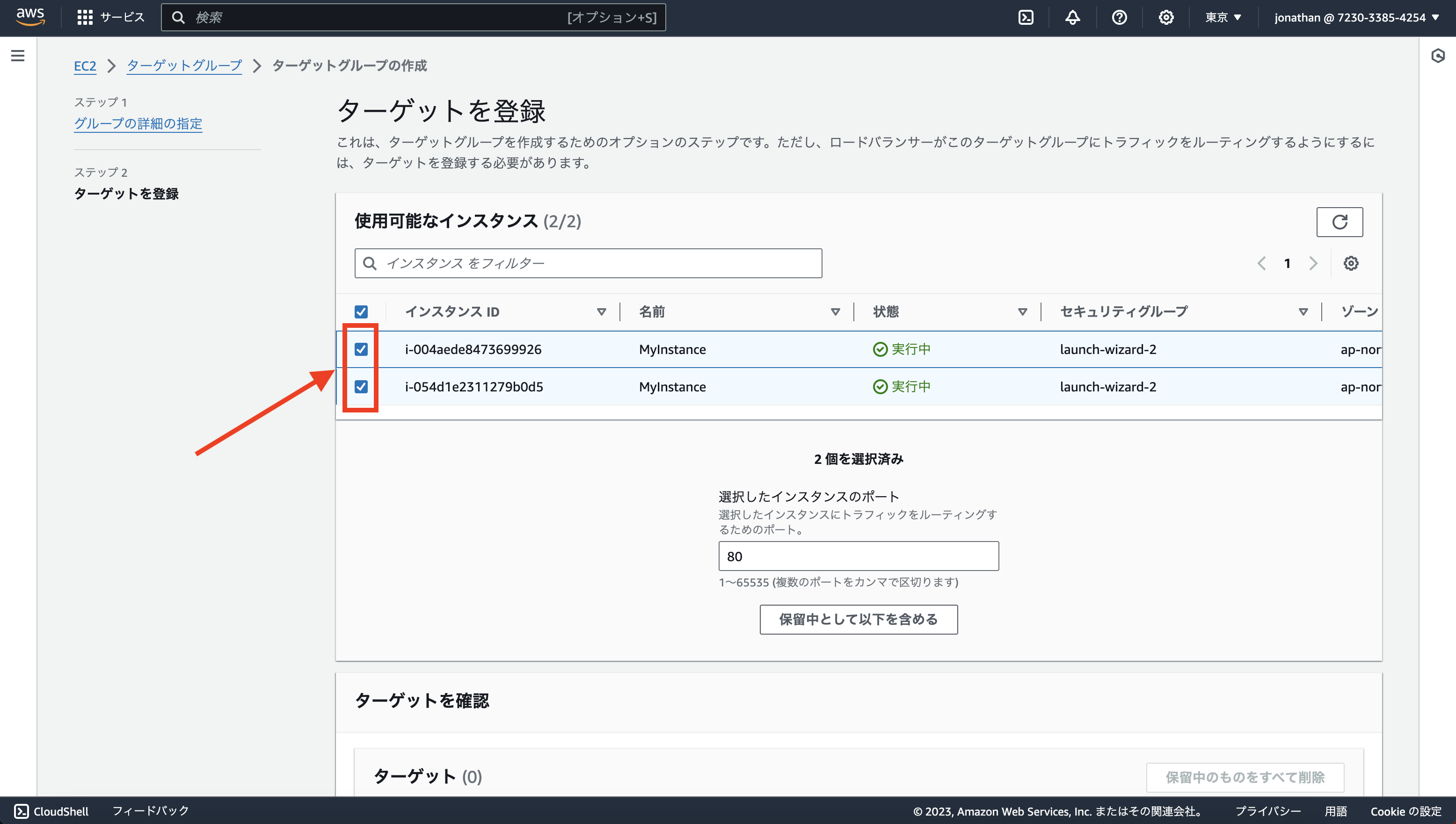
Task: Open the CloudShell icon in the top bar
Action: (x=1026, y=17)
